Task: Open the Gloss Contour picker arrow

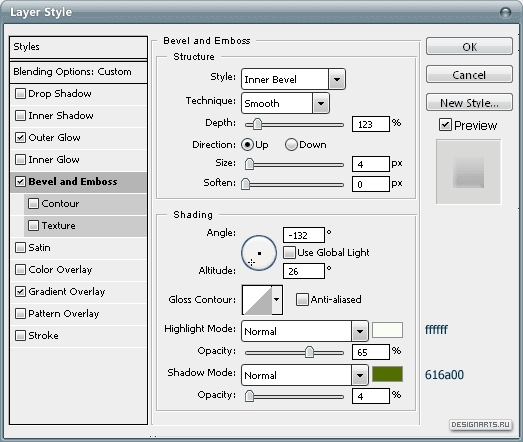Action: pyautogui.click(x=277, y=300)
